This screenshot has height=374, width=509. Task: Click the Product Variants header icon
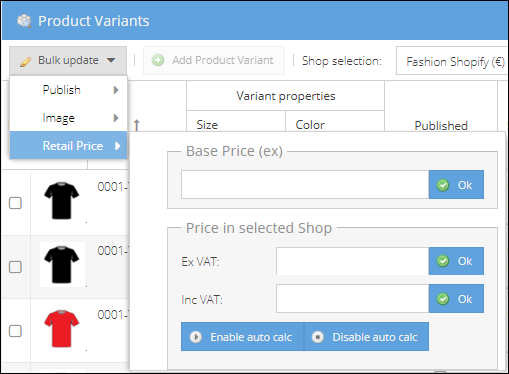pos(24,21)
